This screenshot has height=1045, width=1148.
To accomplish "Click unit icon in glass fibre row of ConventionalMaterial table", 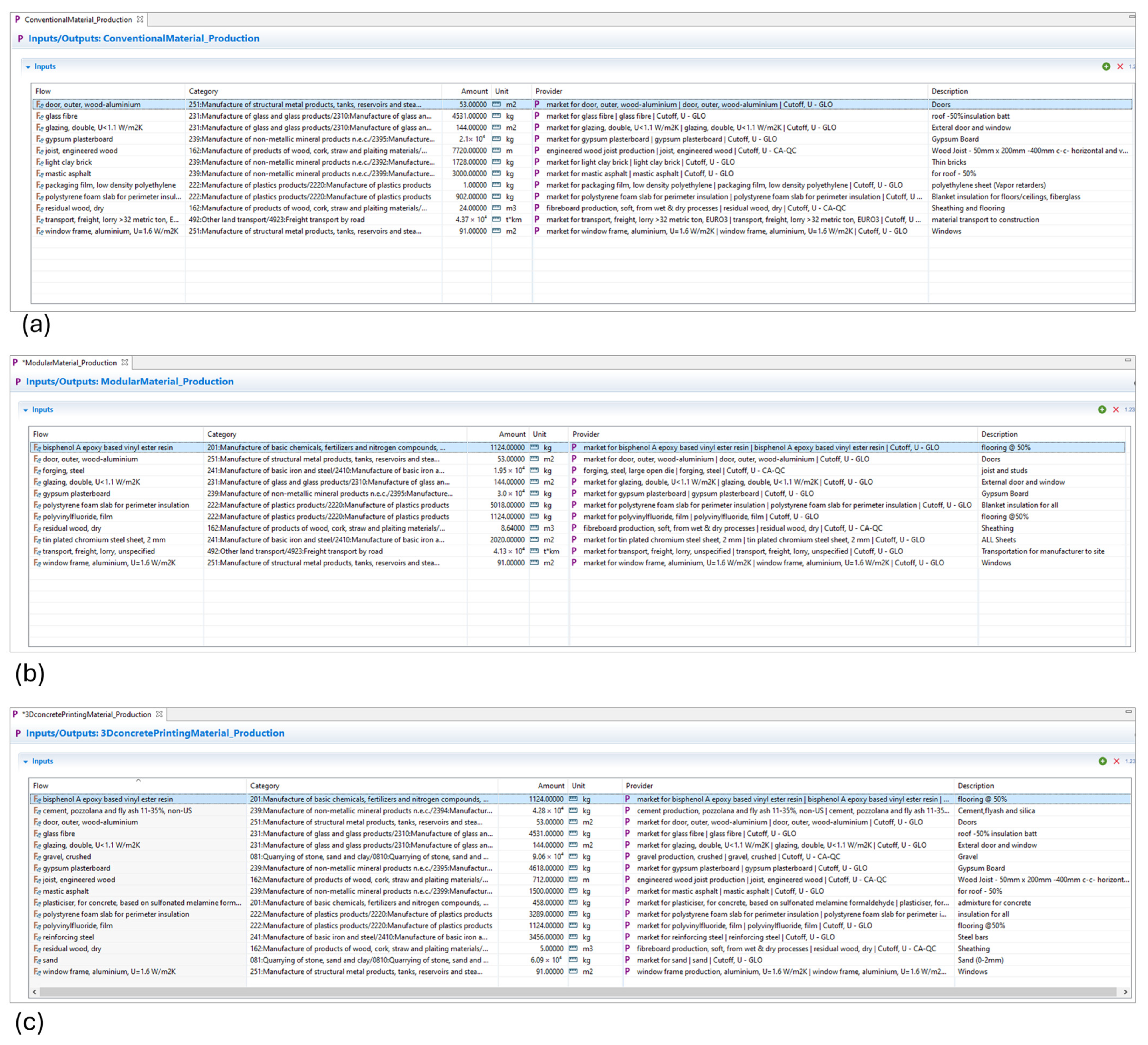I will (x=496, y=116).
